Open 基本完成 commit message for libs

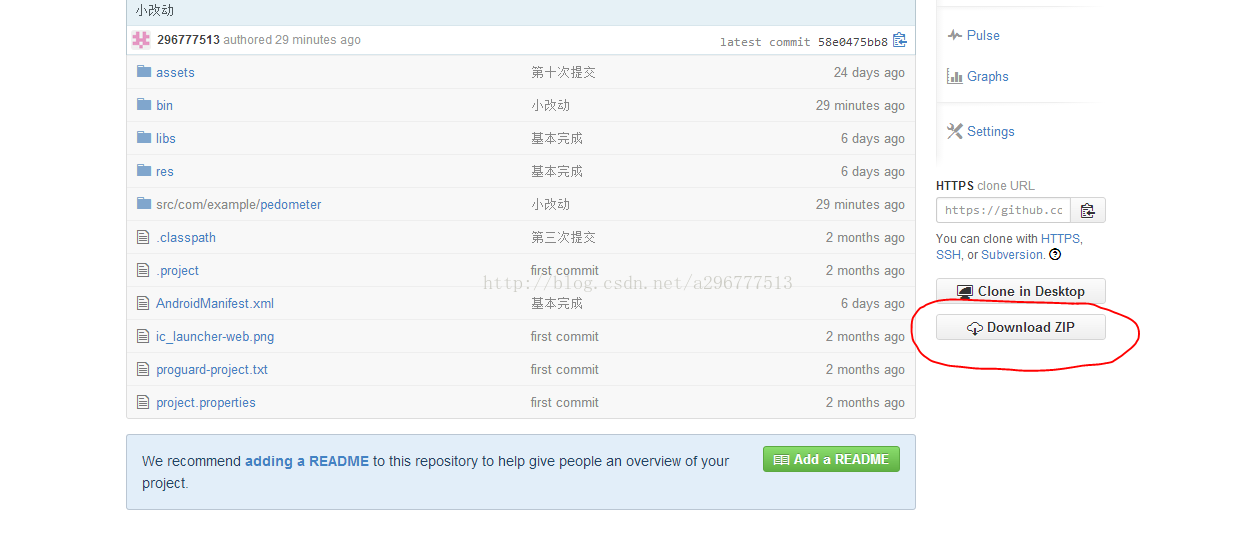[557, 138]
